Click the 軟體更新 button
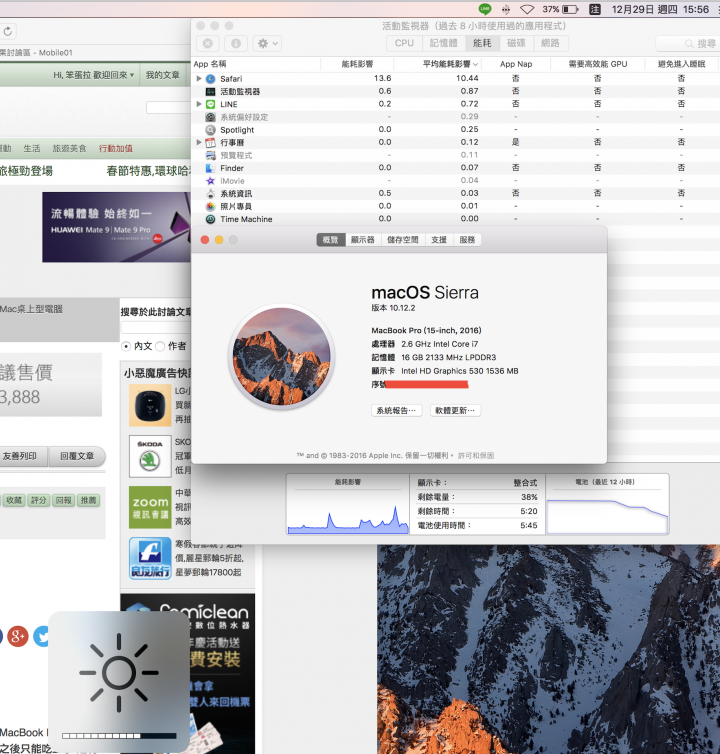720x754 pixels. pyautogui.click(x=455, y=410)
